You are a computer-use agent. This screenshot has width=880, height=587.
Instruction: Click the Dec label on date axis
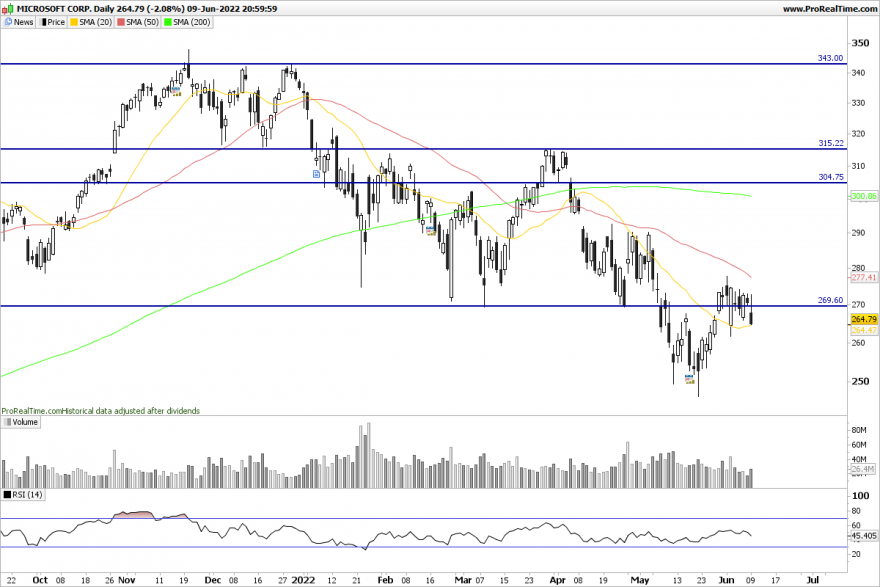click(x=213, y=580)
